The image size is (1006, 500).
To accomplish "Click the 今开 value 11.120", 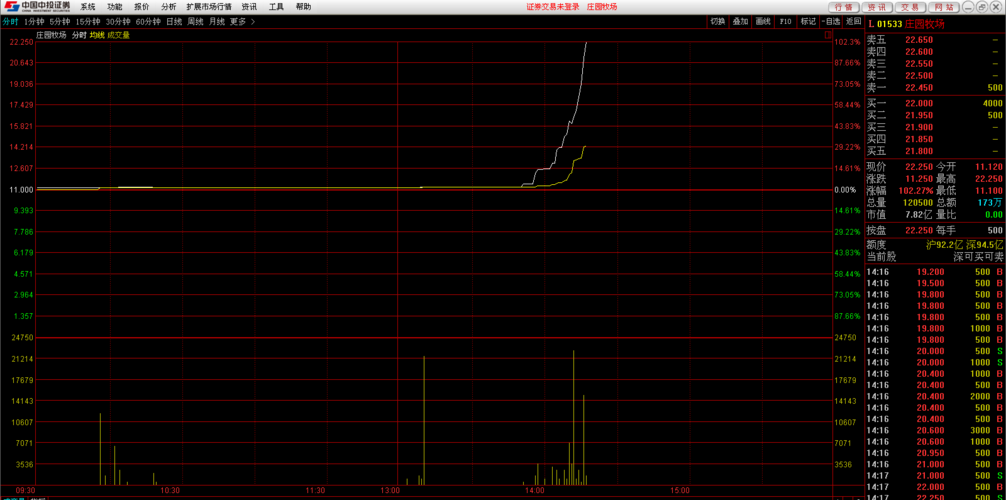I will pos(989,166).
